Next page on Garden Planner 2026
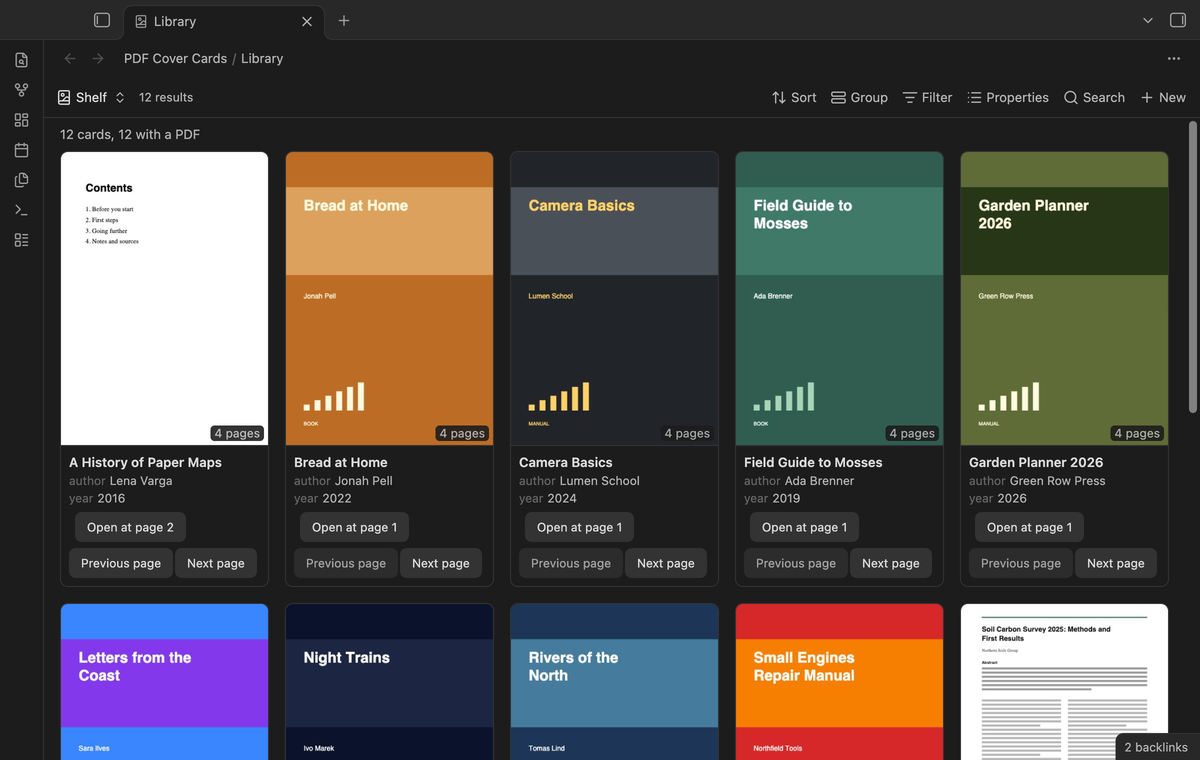The image size is (1200, 760). (x=1116, y=563)
